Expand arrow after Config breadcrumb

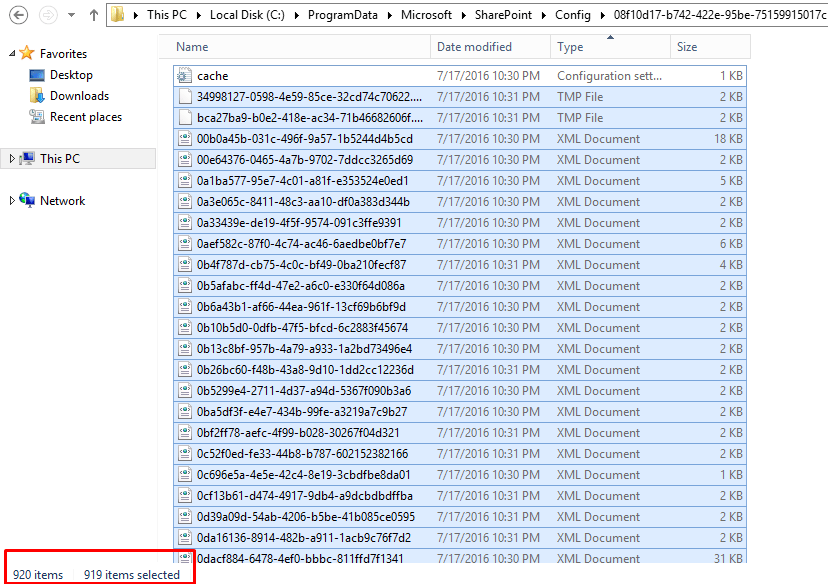603,15
